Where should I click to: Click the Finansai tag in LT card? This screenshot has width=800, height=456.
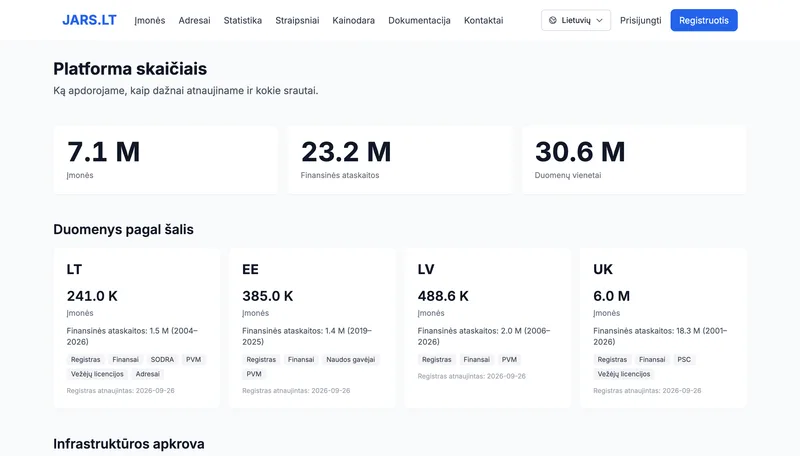[126, 360]
